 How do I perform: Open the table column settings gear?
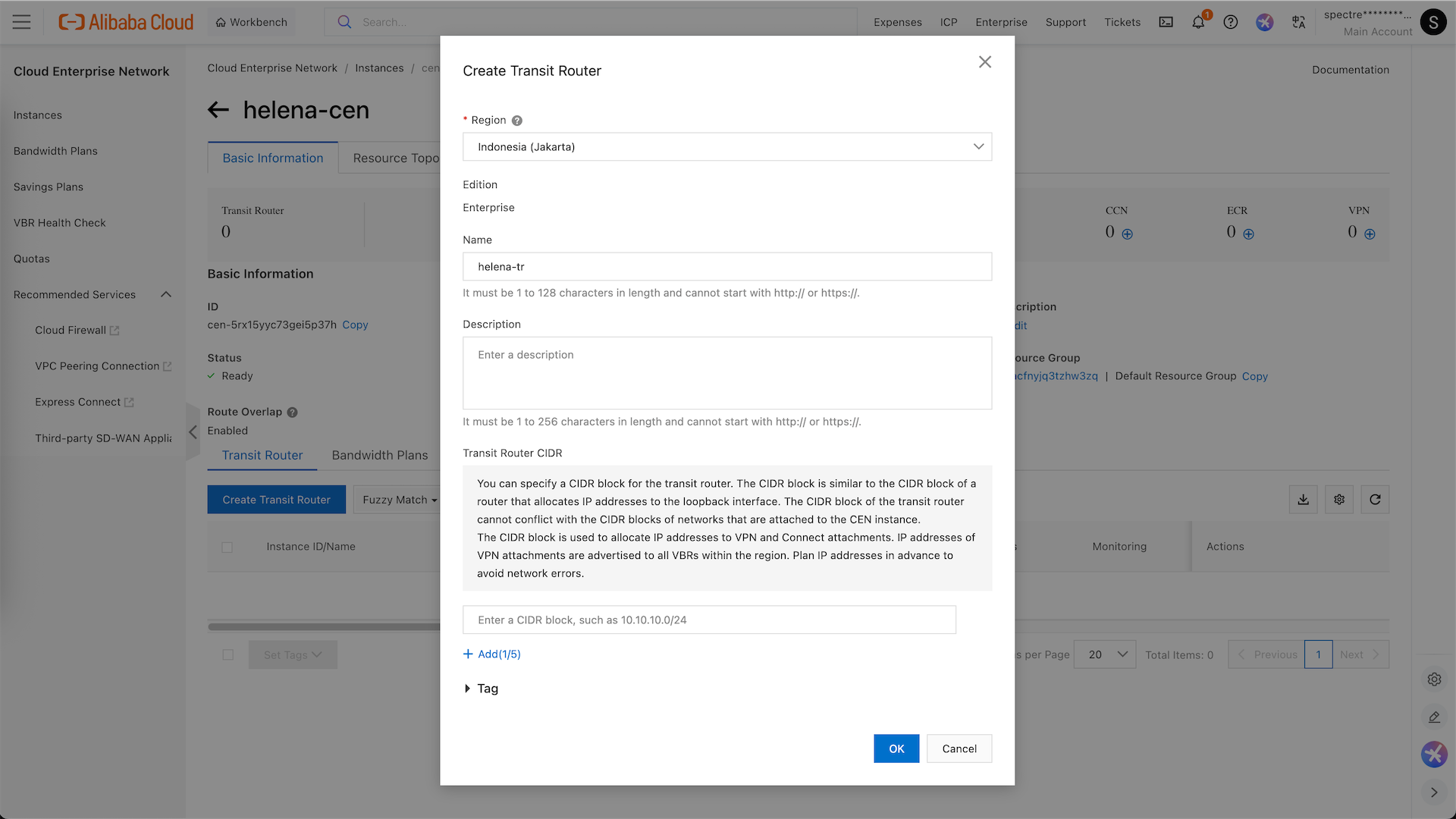click(1339, 500)
